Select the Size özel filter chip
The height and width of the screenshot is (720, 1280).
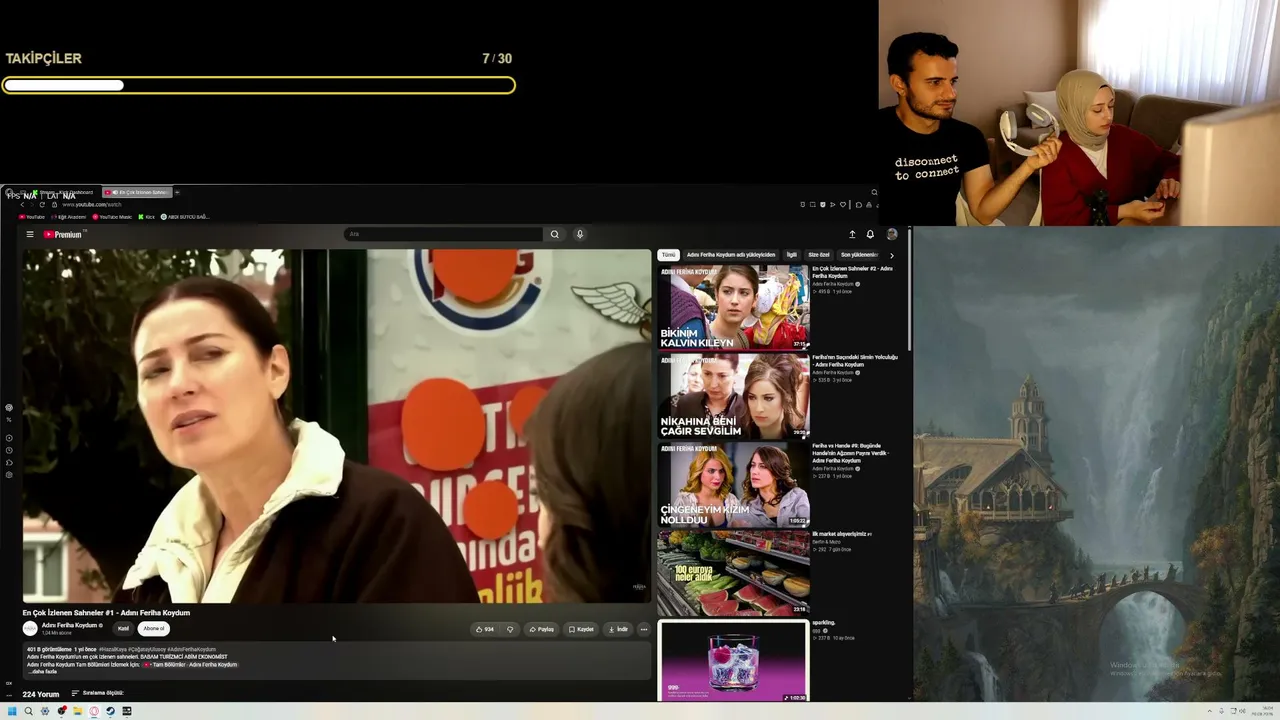pyautogui.click(x=819, y=255)
